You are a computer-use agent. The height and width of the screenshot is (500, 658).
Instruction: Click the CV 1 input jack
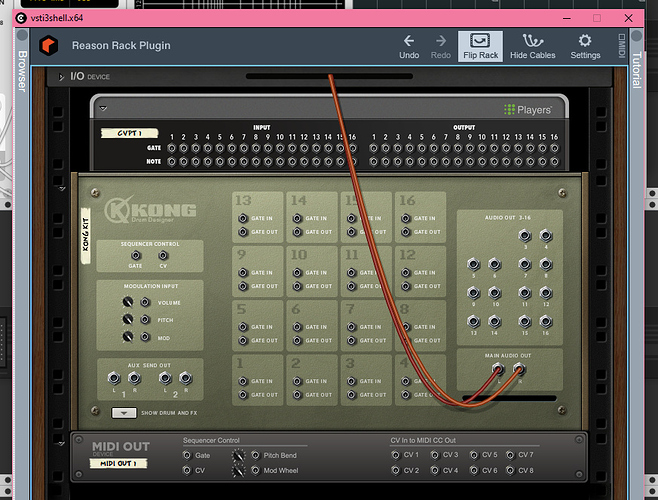click(x=395, y=455)
